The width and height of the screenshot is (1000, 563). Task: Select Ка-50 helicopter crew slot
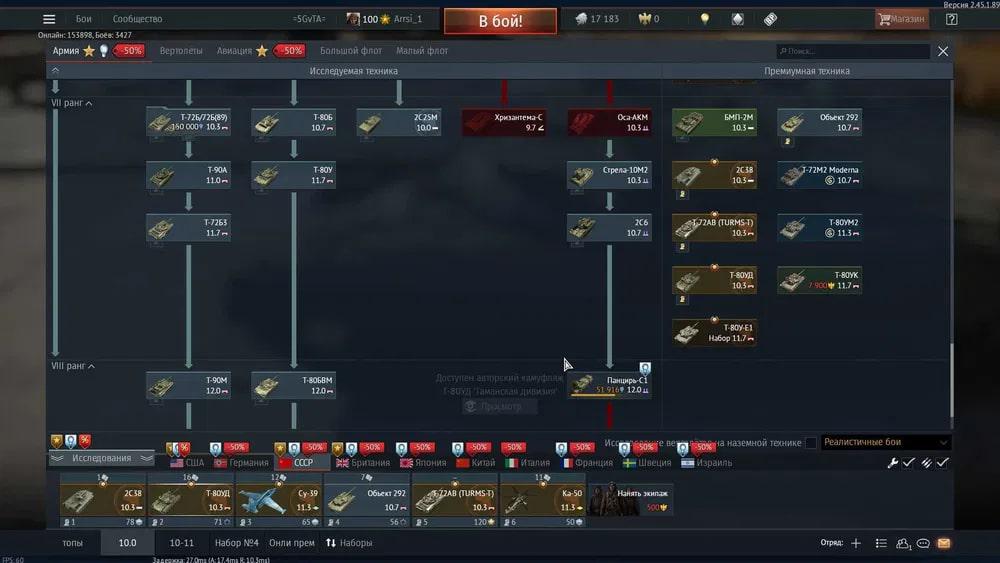click(x=541, y=499)
